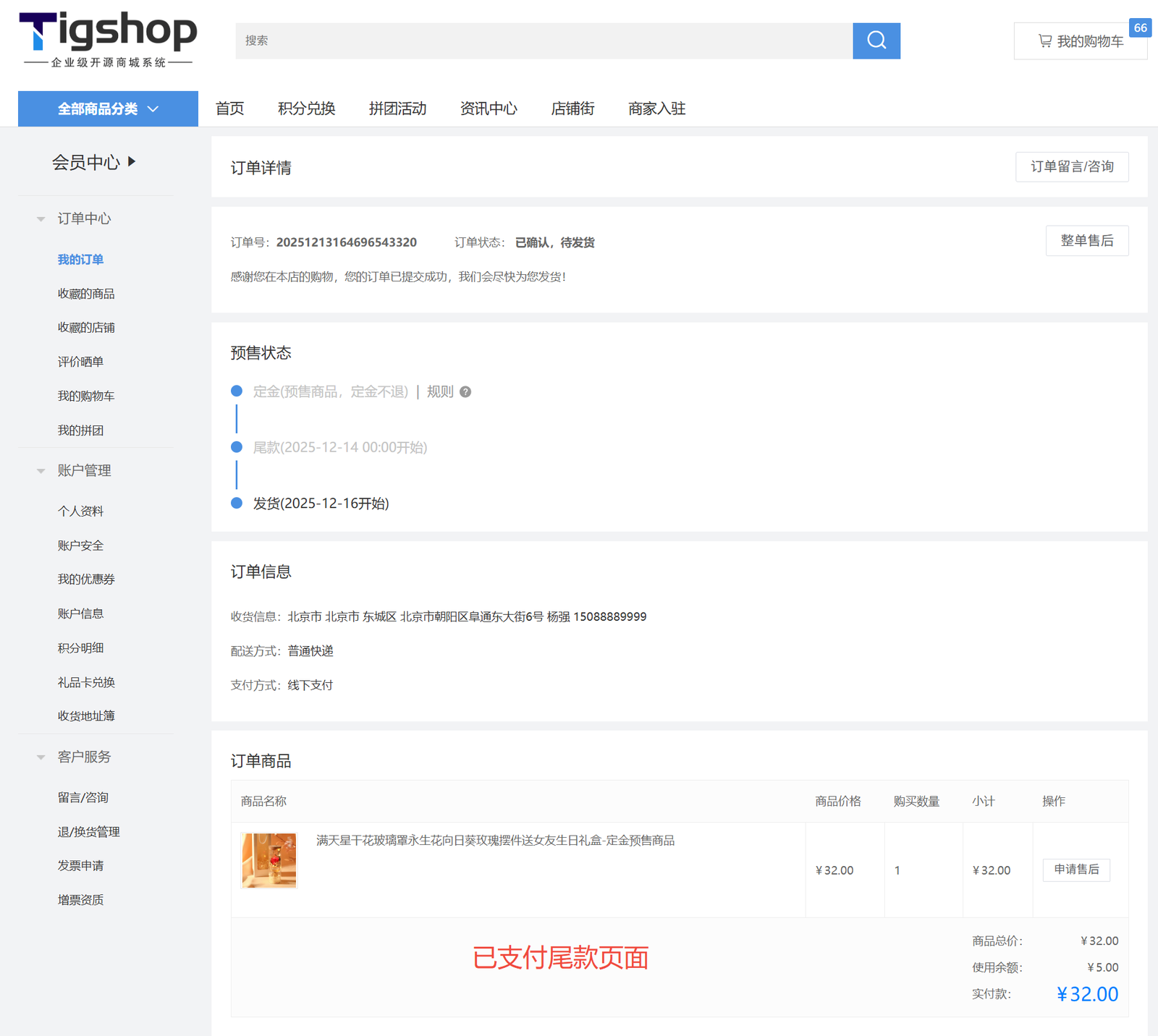Click the blue search magnifier button
Screen dimensions: 1158x1036
(876, 41)
